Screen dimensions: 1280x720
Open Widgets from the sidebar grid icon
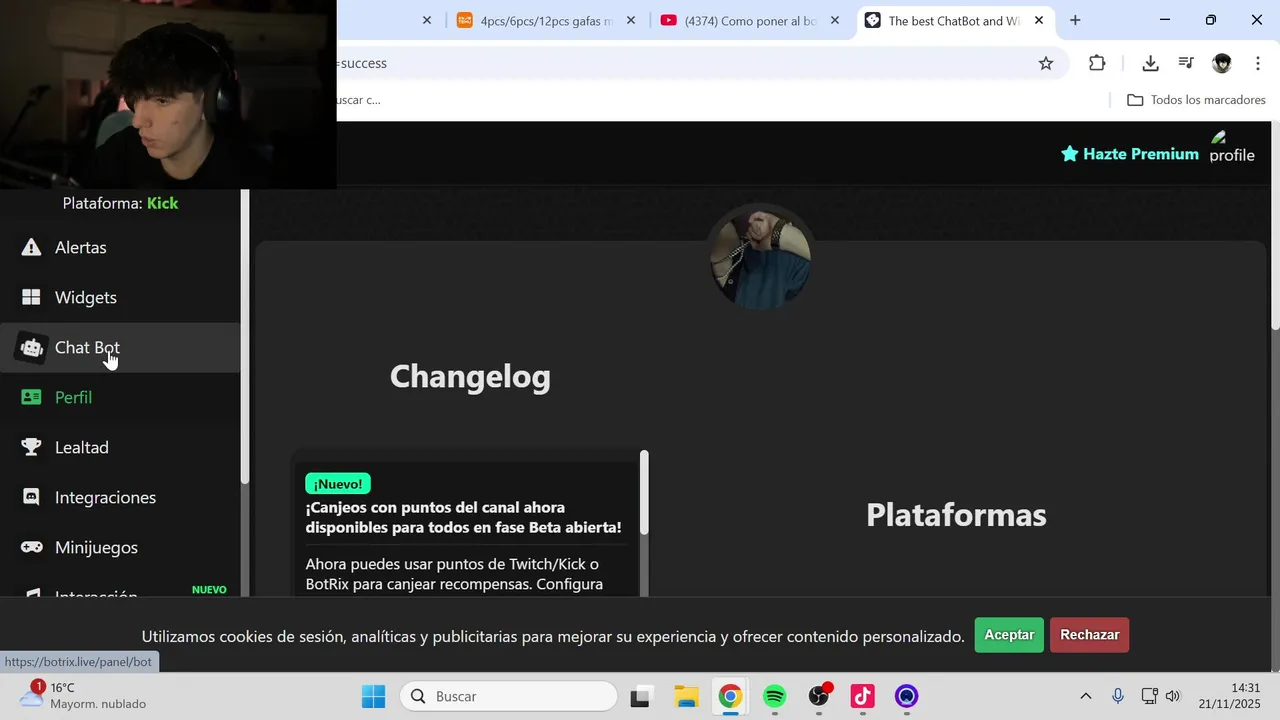[x=31, y=297]
